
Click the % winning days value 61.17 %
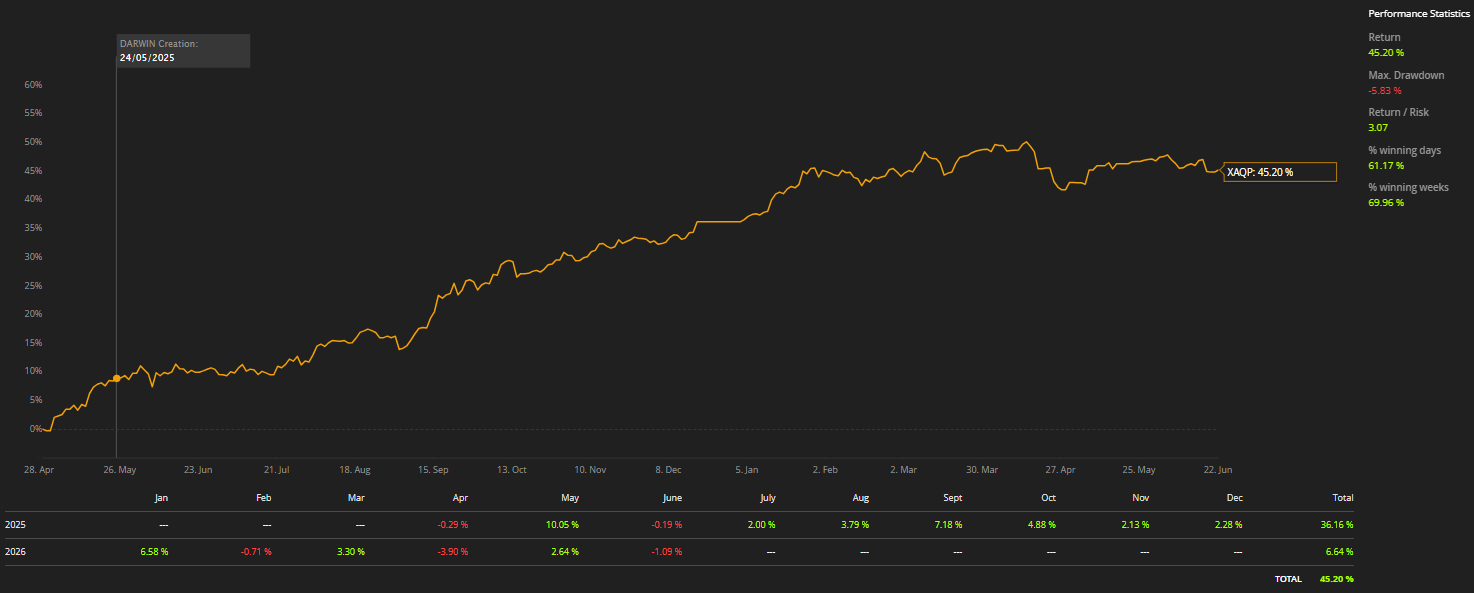coord(1386,165)
